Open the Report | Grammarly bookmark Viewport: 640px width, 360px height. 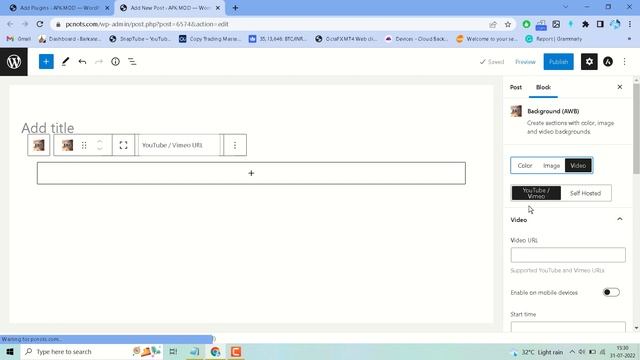pyautogui.click(x=554, y=39)
